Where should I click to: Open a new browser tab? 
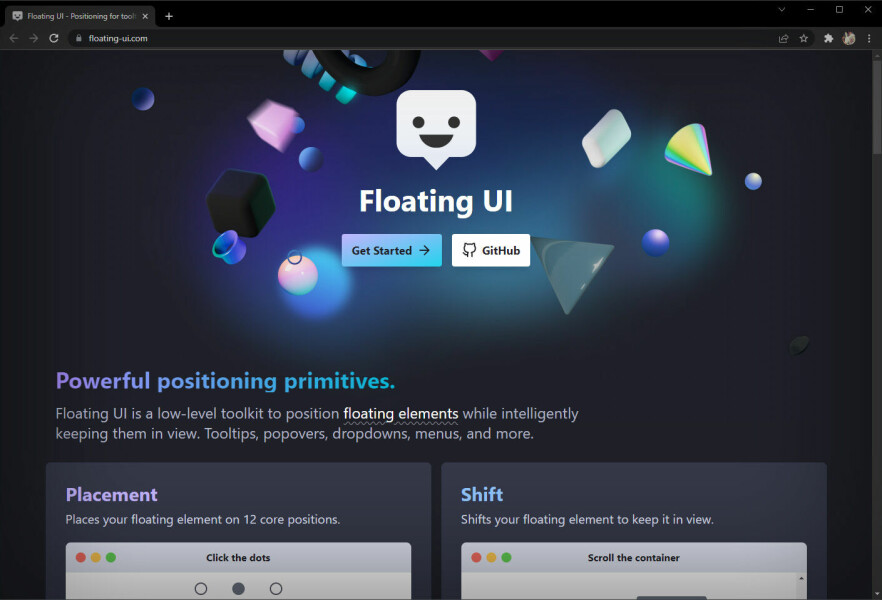(169, 16)
